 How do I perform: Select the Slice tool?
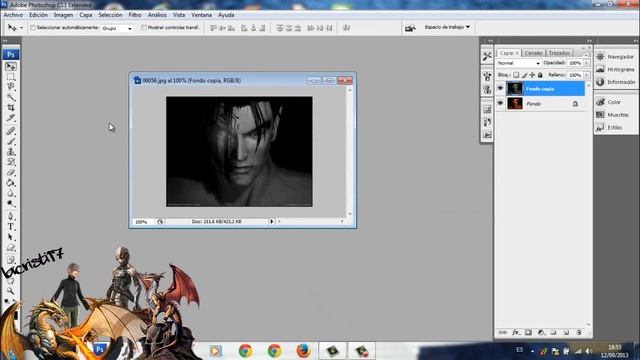(x=11, y=118)
